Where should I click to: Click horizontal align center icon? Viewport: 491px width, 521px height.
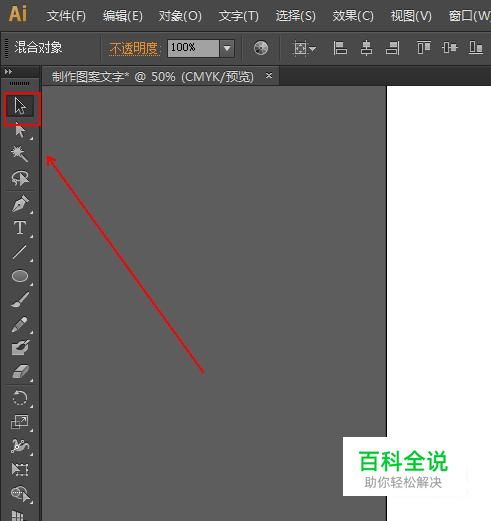[366, 48]
